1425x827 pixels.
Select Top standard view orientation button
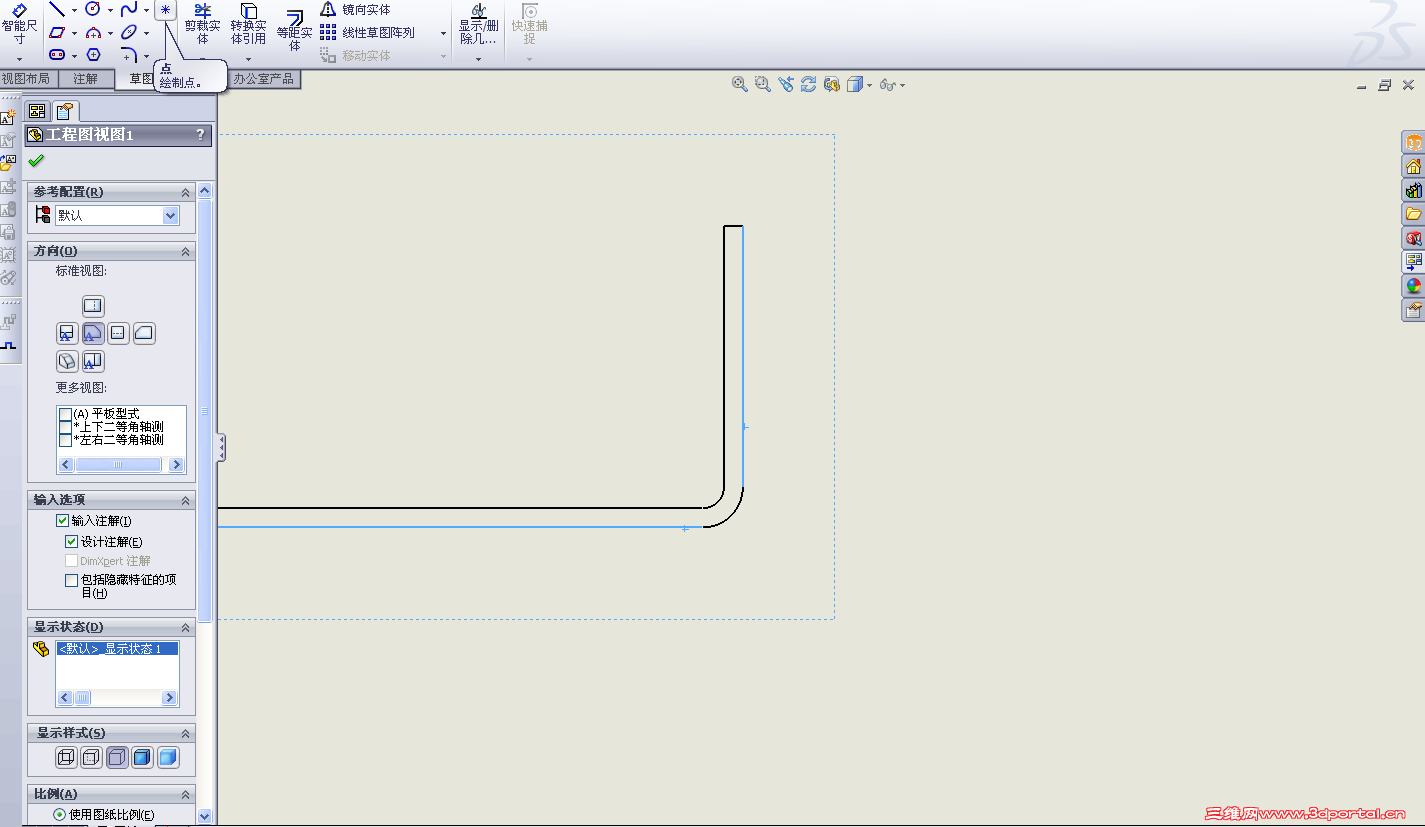pos(93,306)
